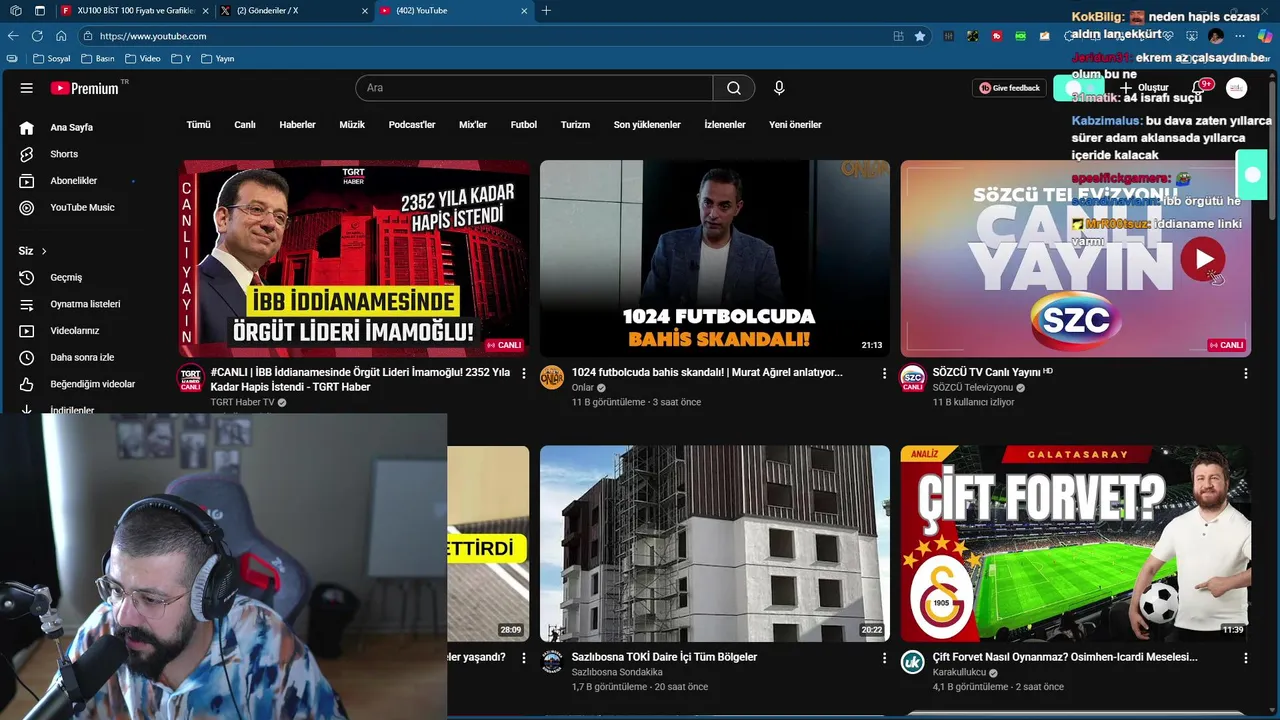Open the YouTube hamburger guide menu

(x=27, y=88)
